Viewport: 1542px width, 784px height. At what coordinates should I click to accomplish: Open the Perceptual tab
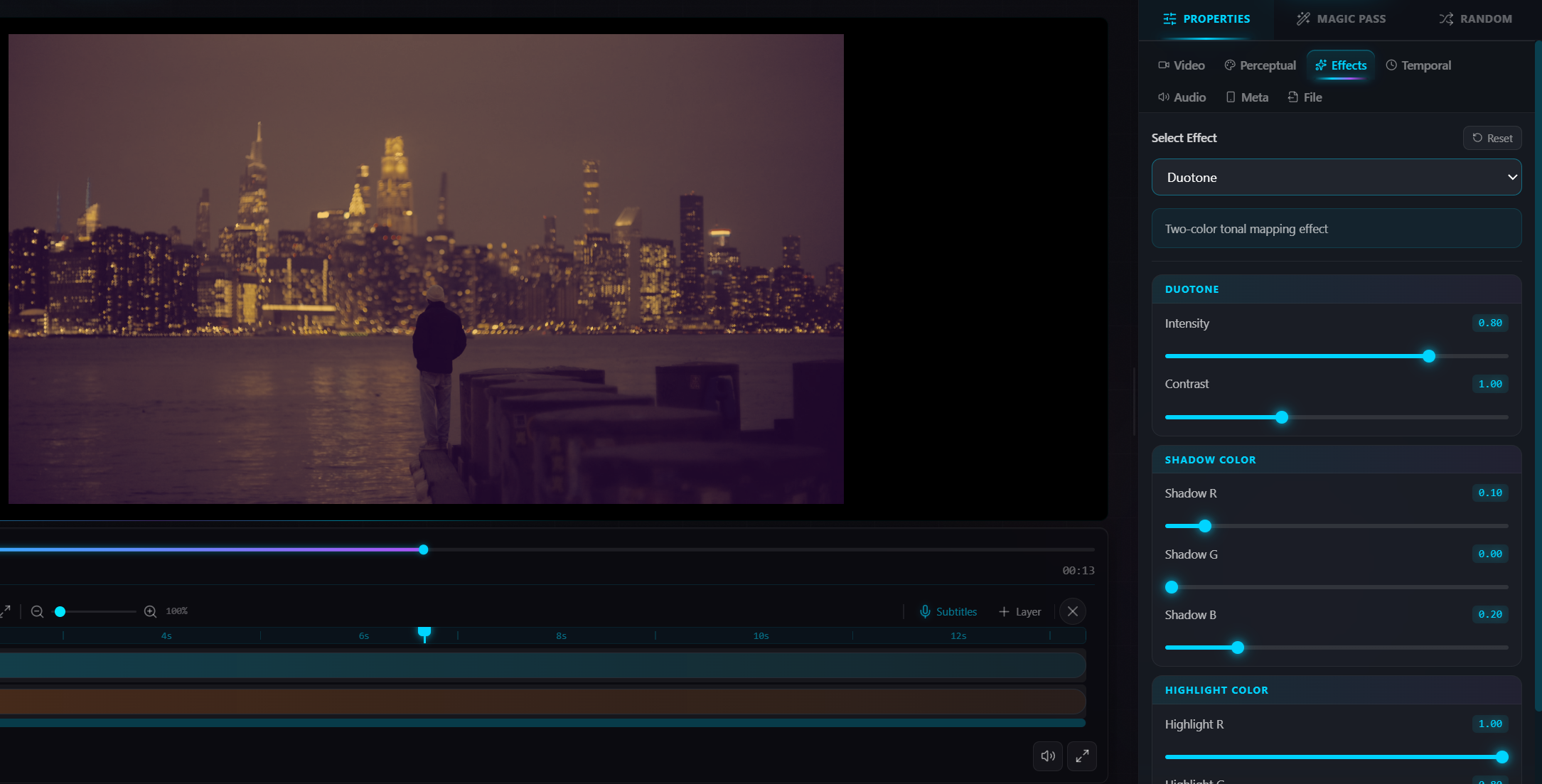(1260, 65)
